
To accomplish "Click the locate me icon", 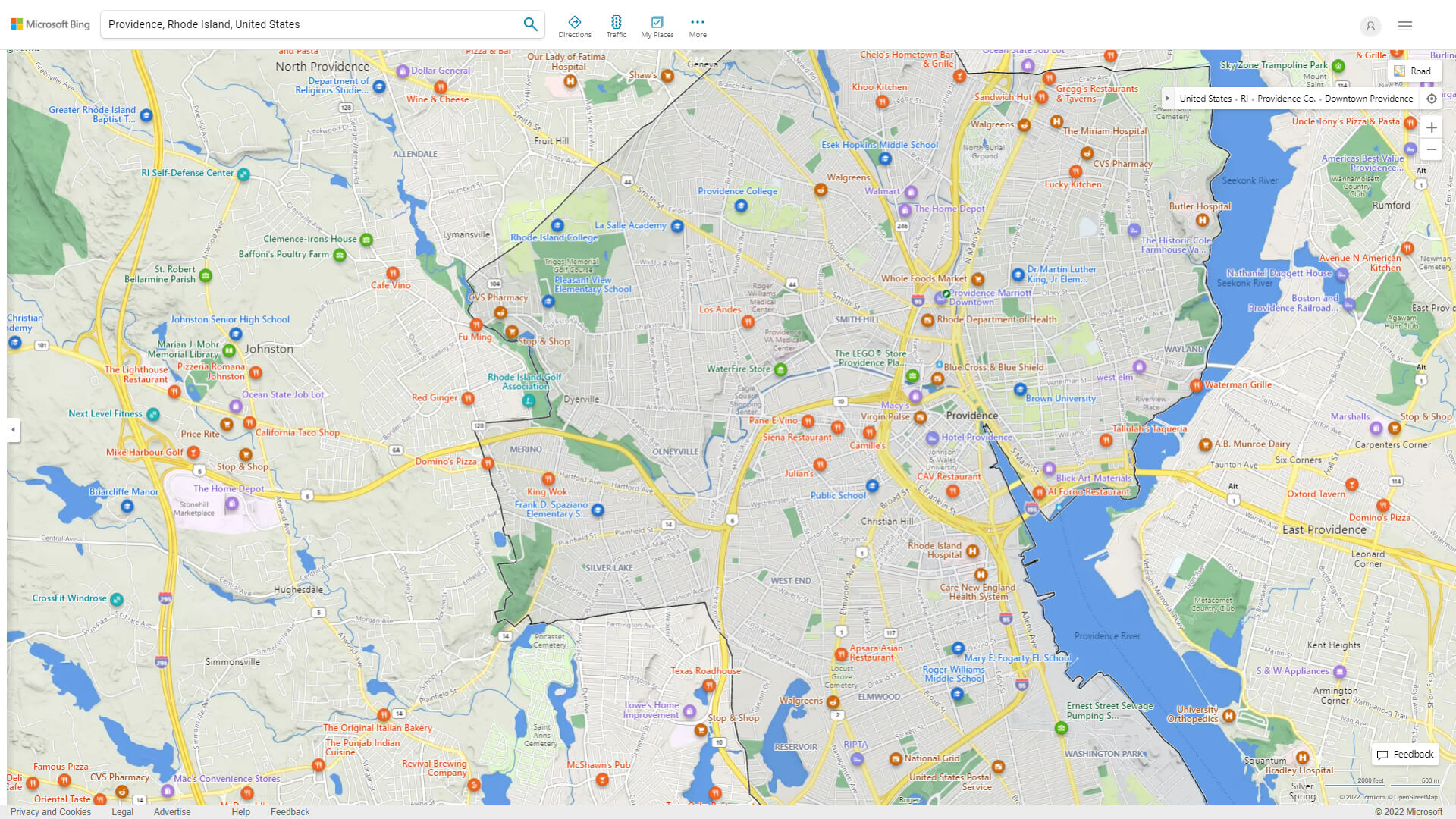I will 1431,99.
